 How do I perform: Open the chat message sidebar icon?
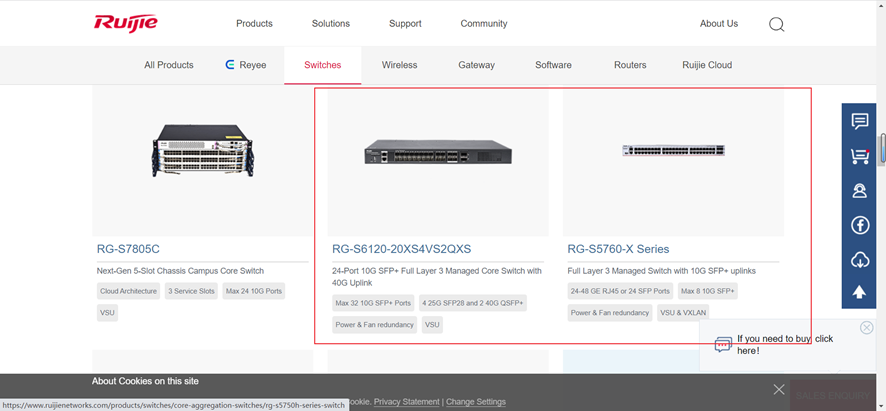point(859,121)
